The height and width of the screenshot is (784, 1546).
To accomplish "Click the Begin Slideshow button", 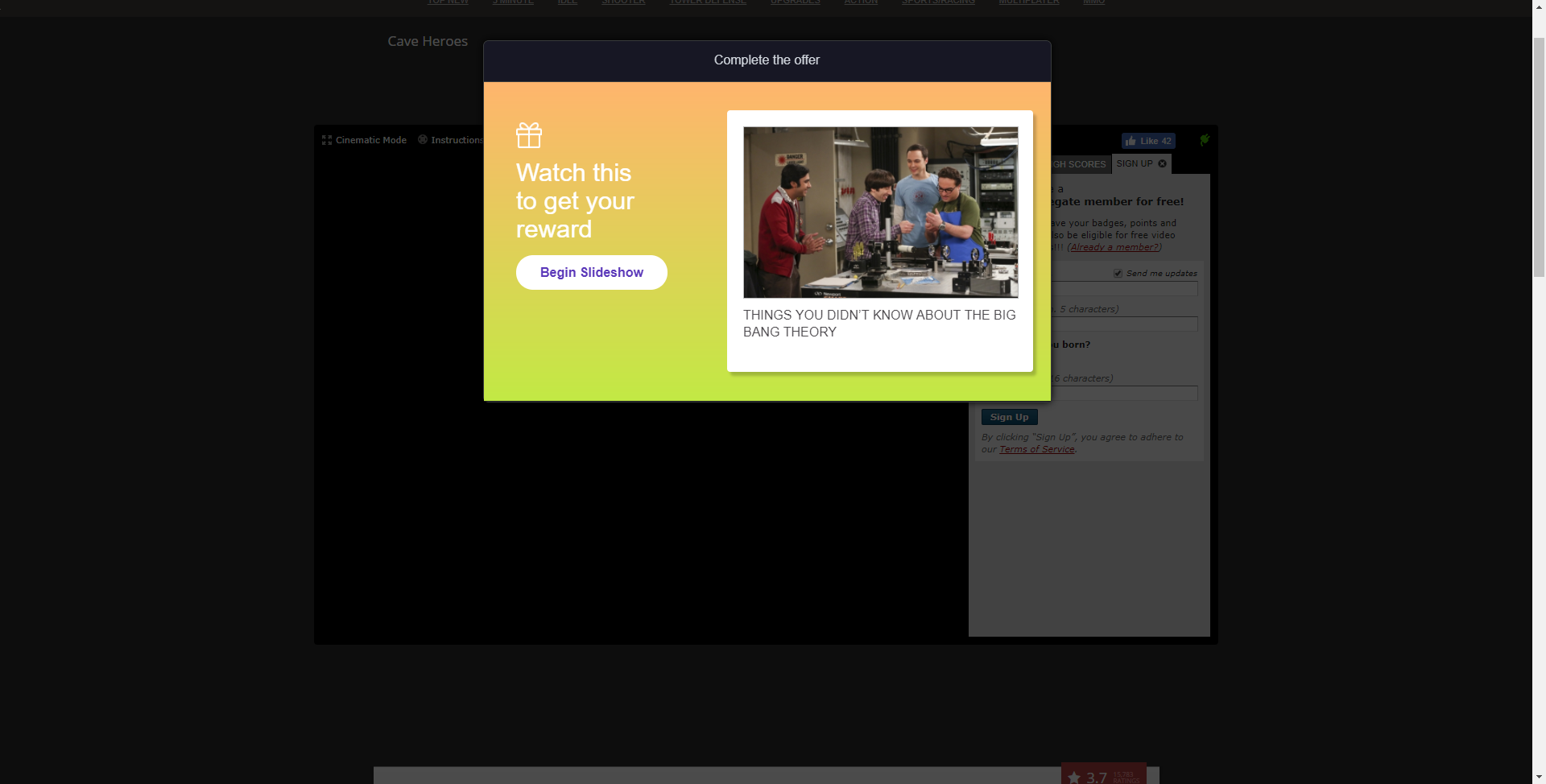I will tap(591, 272).
